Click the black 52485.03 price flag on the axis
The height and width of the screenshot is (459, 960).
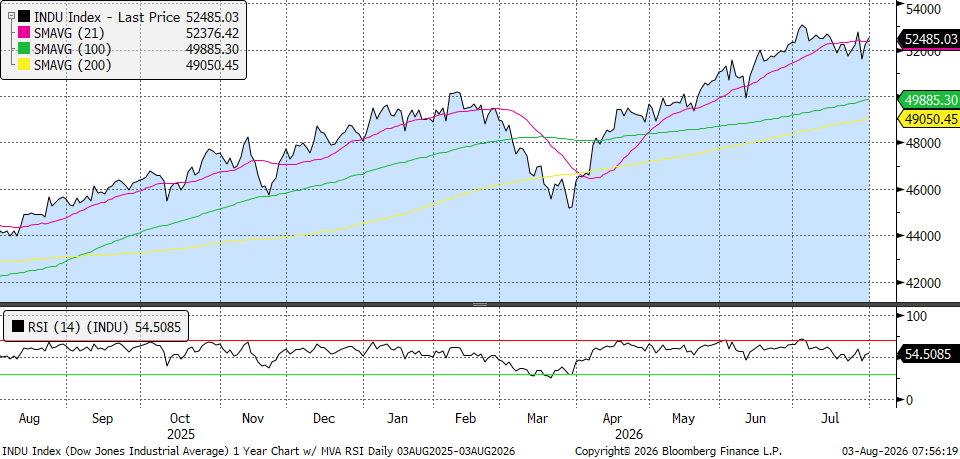pos(928,40)
